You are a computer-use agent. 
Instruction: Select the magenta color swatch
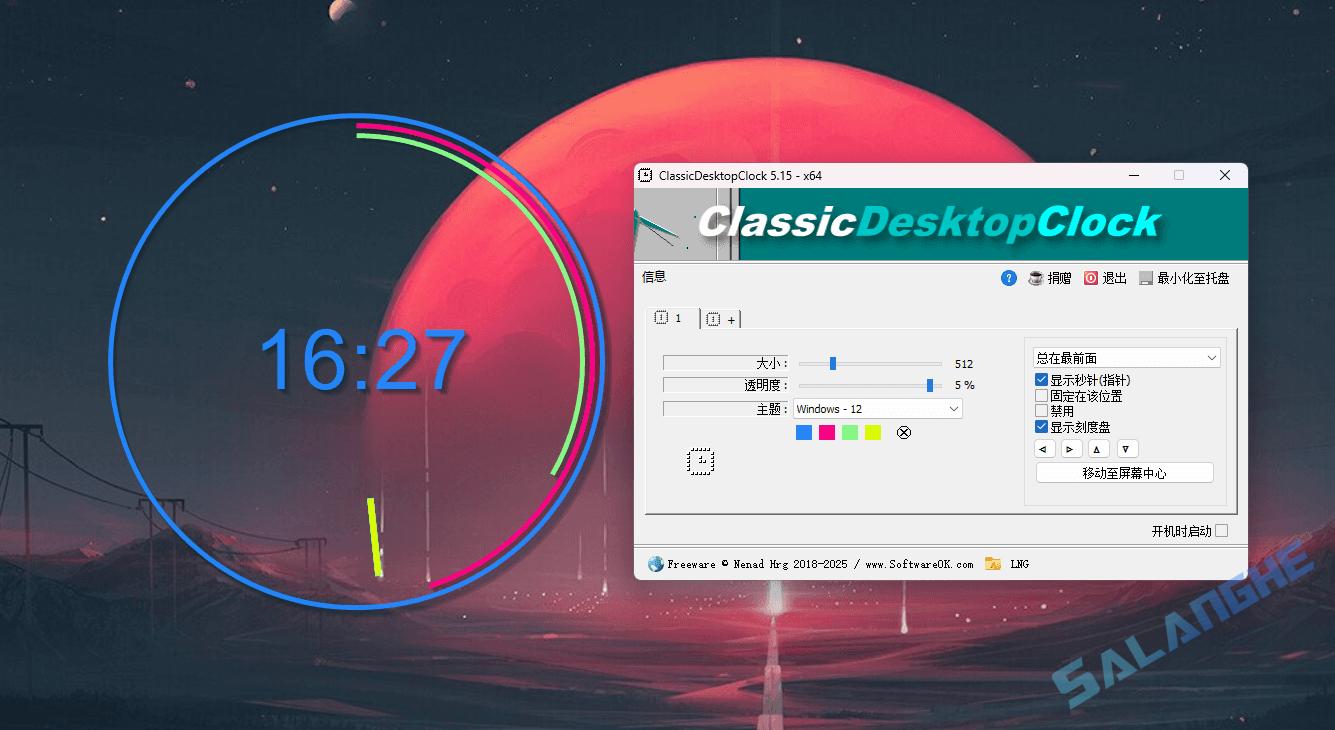[826, 432]
